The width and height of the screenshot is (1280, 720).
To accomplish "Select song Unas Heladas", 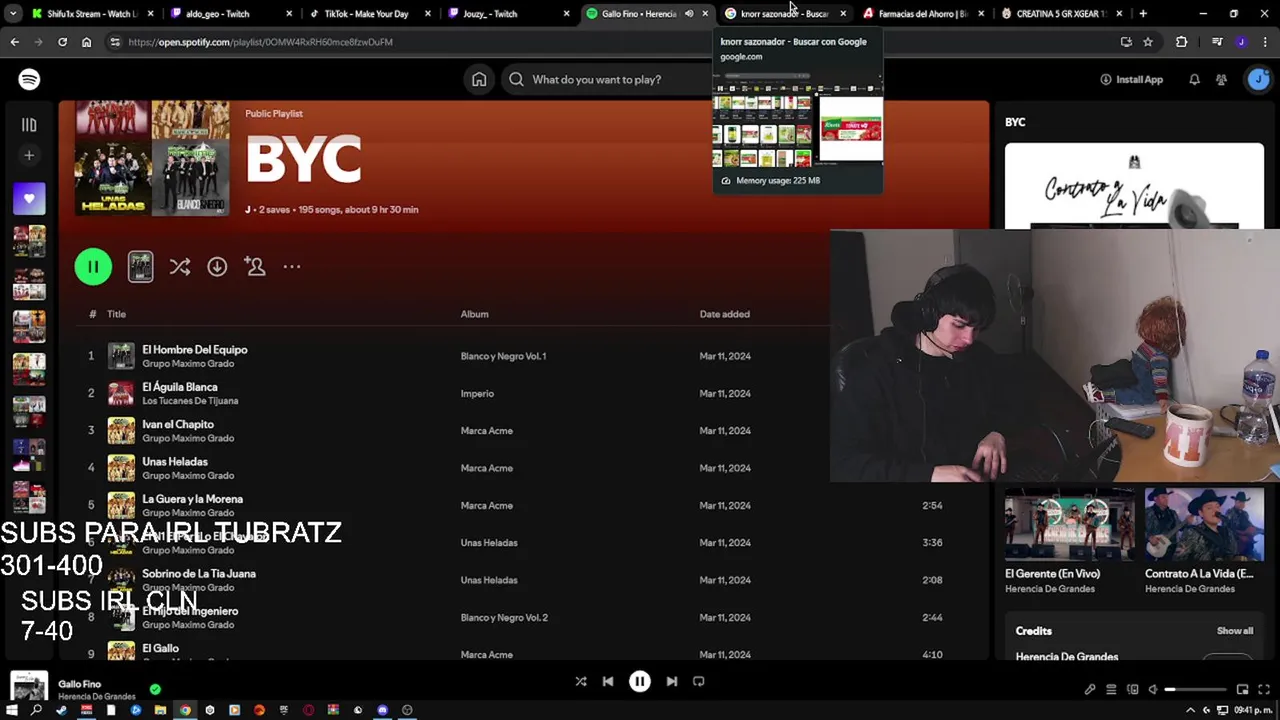I will [x=174, y=462].
